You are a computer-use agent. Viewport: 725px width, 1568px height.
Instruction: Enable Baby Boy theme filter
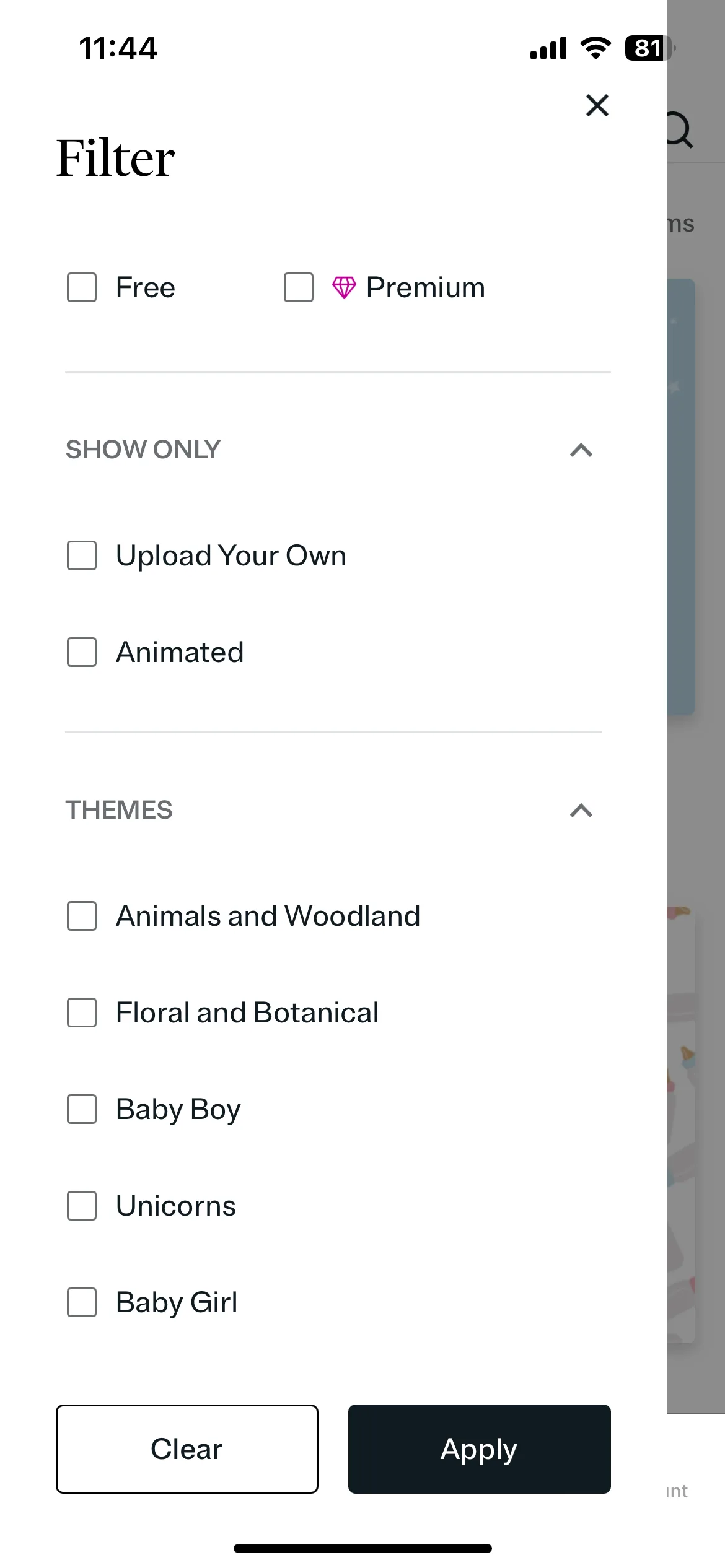[x=82, y=1109]
